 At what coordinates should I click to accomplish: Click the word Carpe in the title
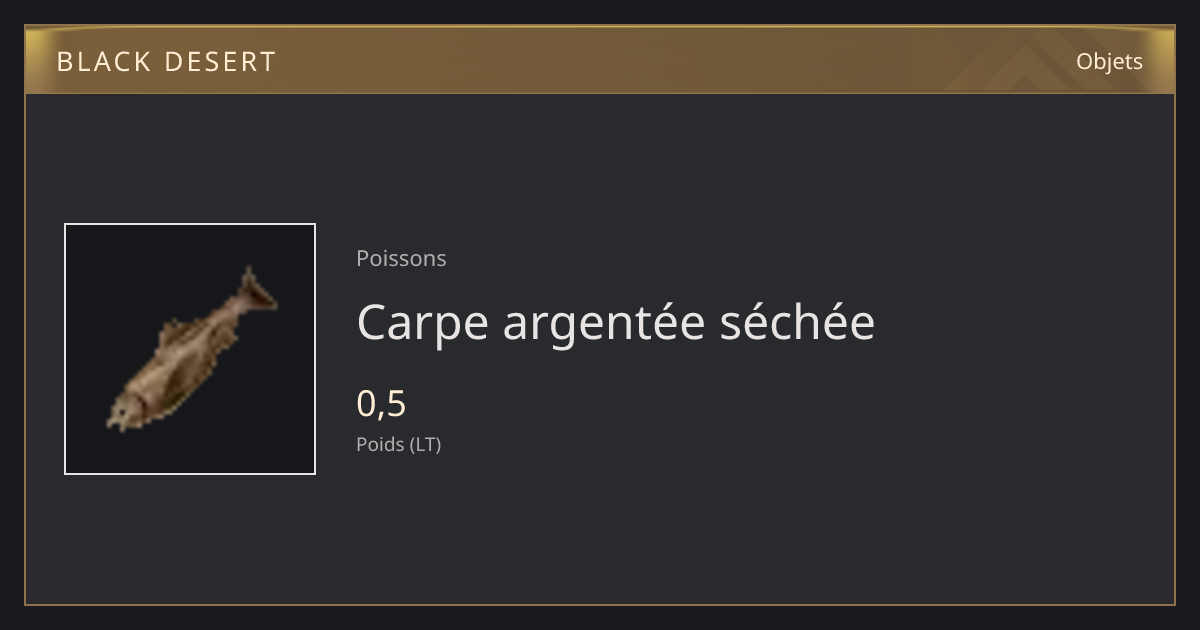pyautogui.click(x=423, y=323)
